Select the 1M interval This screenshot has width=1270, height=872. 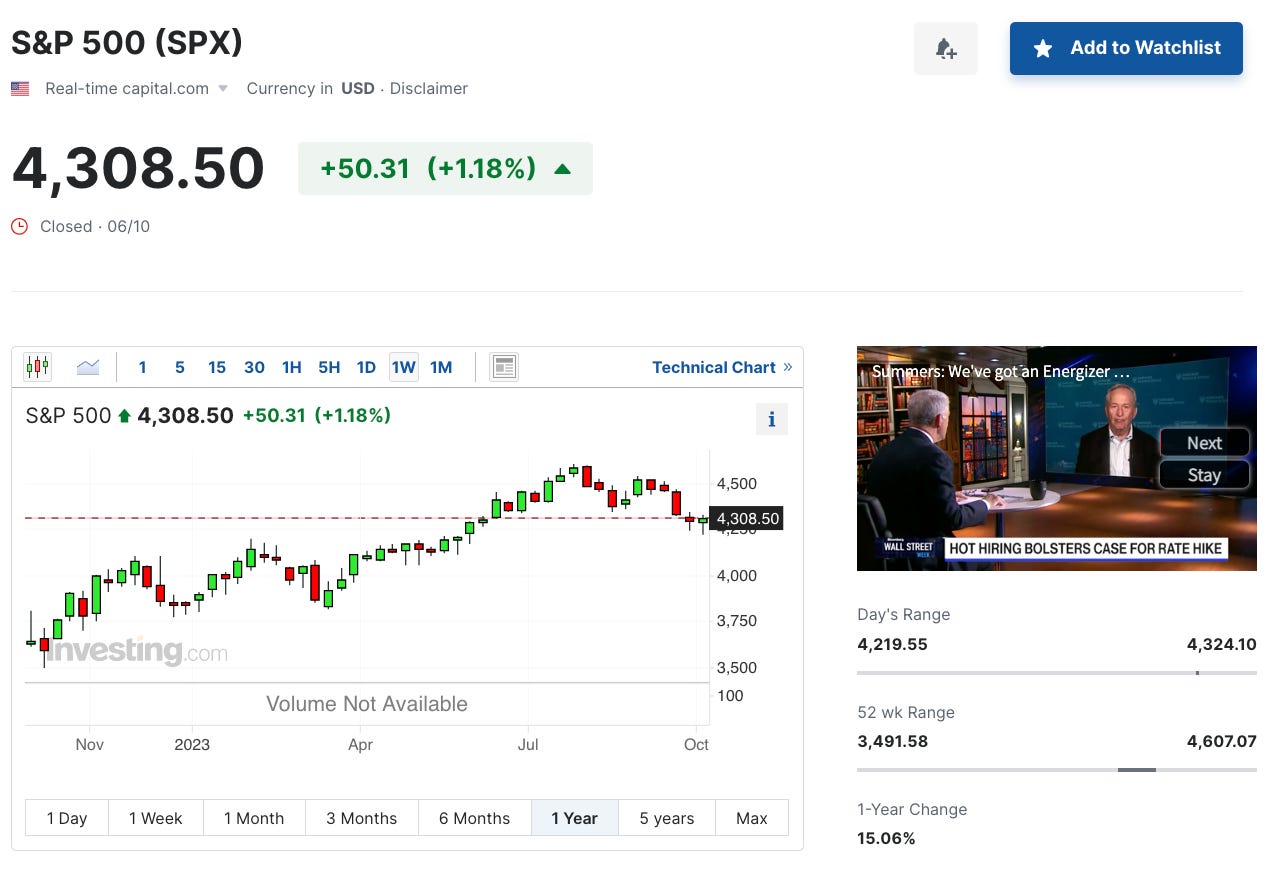(441, 367)
